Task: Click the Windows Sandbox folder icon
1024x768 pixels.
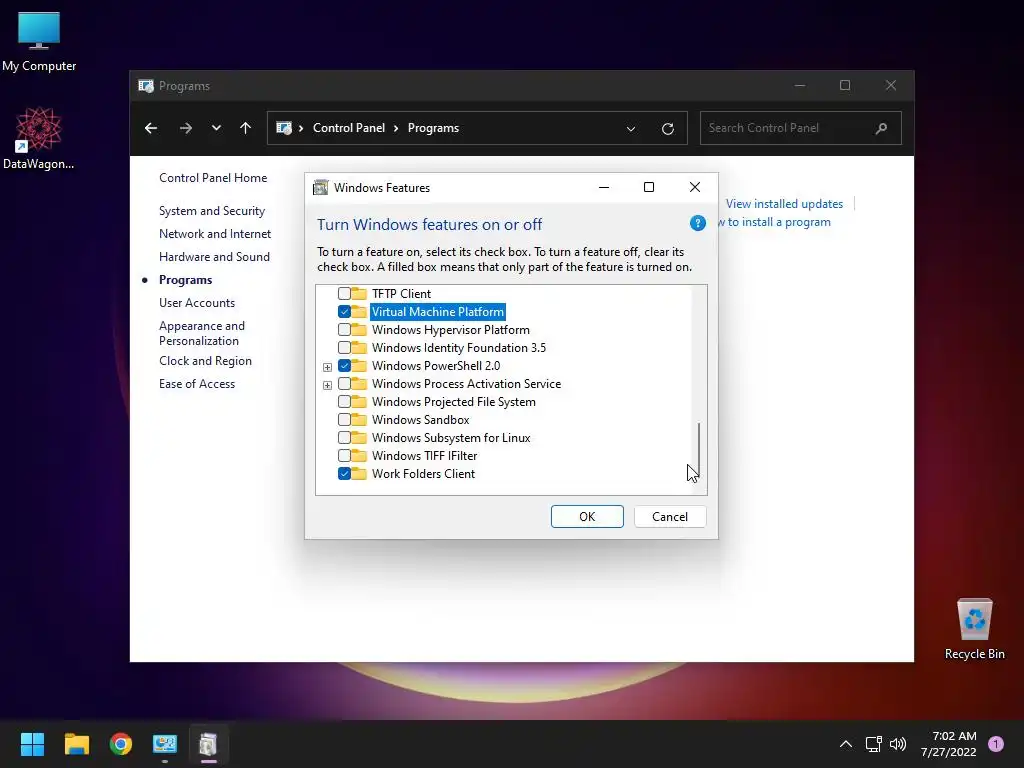Action: click(x=359, y=419)
